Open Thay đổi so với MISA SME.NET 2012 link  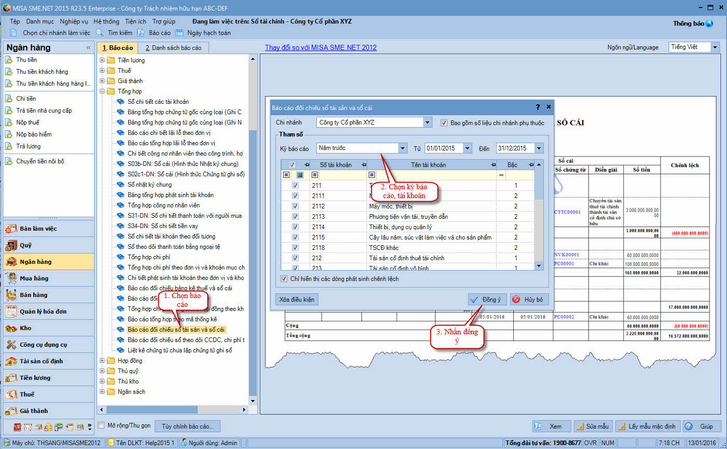click(x=321, y=47)
